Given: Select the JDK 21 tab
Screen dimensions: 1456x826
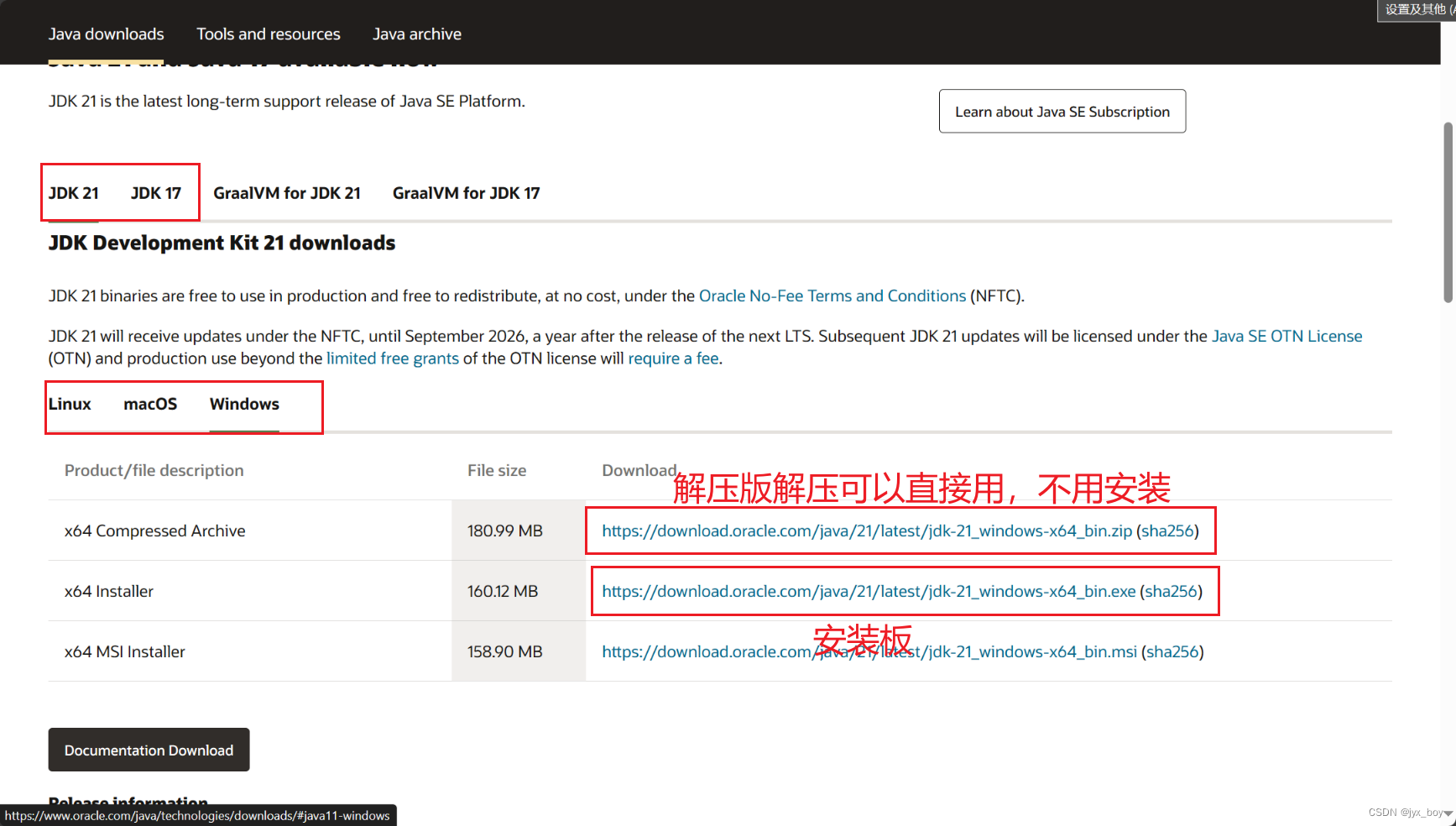Looking at the screenshot, I should (74, 193).
